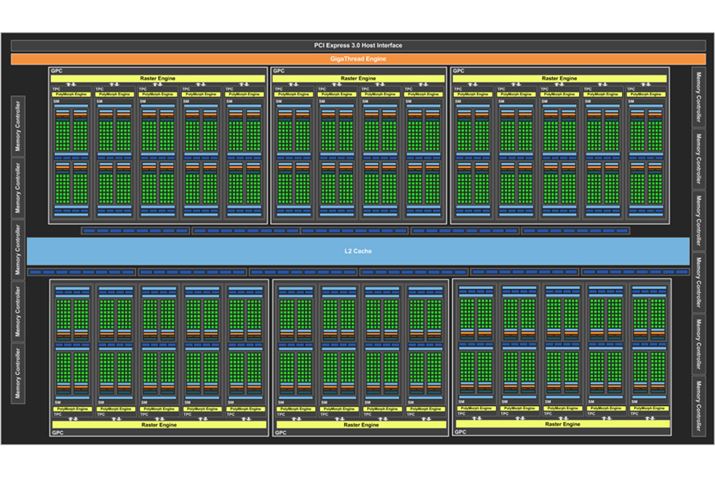715x477 pixels.
Task: Click the PCI Express 3.0 Host Interface bar
Action: click(357, 46)
